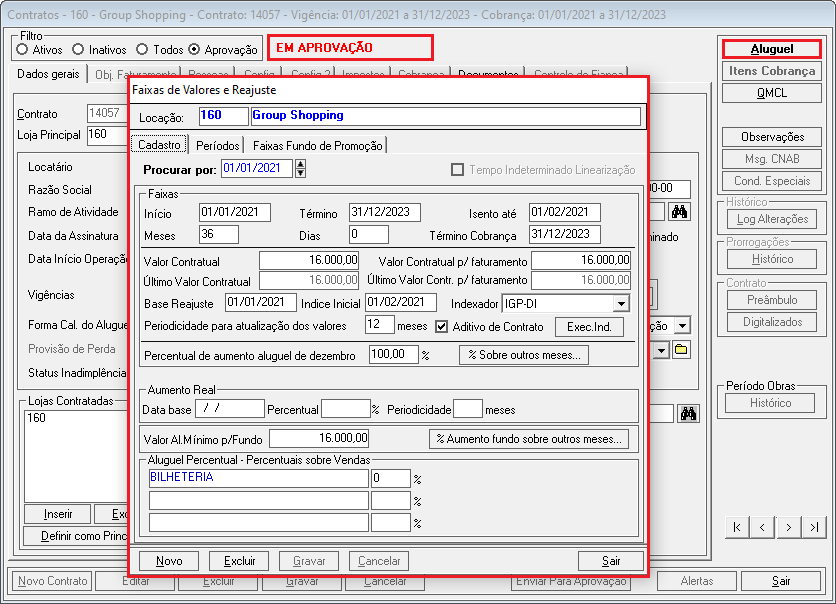
Task: Open Log Alterações history
Action: [x=771, y=219]
